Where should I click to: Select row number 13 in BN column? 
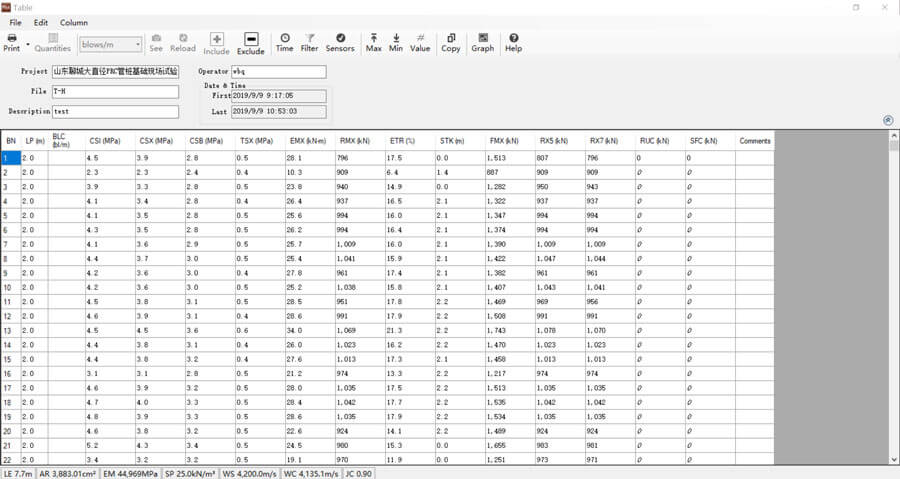pyautogui.click(x=11, y=330)
